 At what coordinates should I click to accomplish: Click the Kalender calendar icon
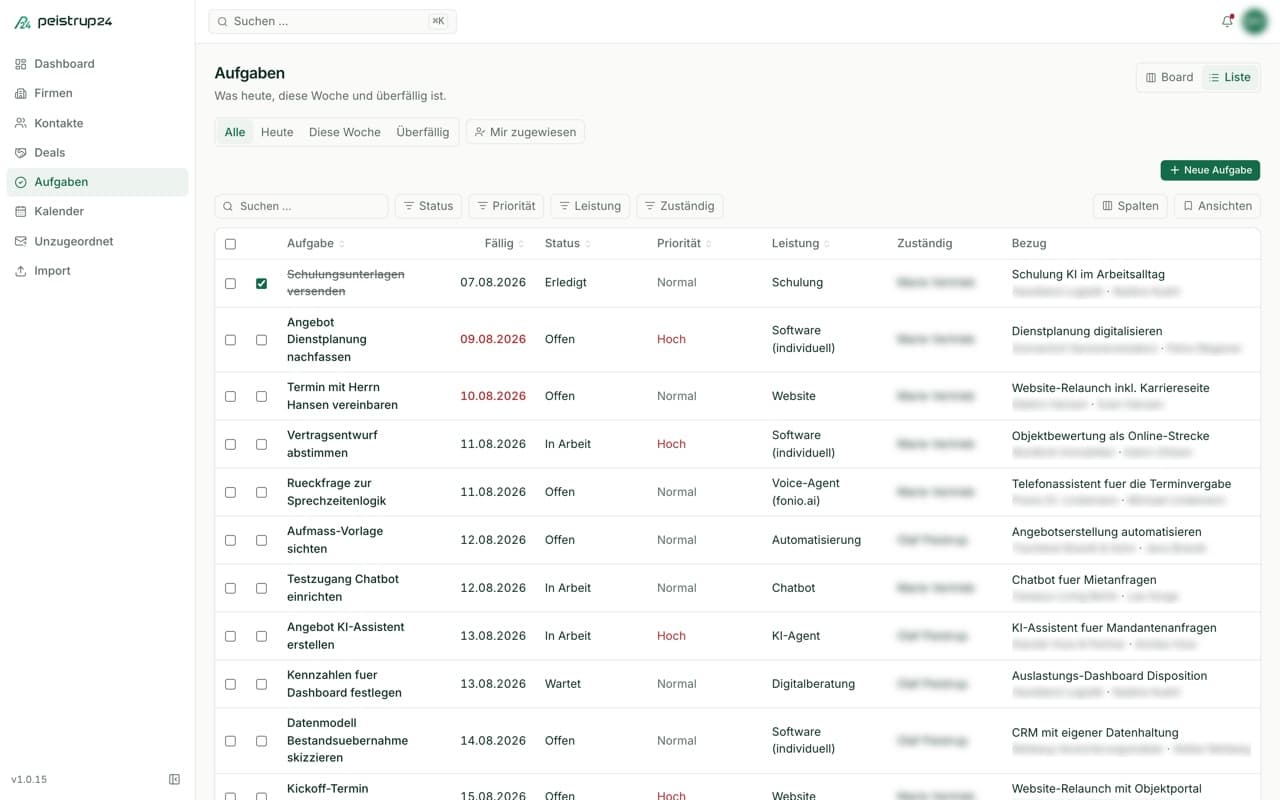tap(21, 211)
